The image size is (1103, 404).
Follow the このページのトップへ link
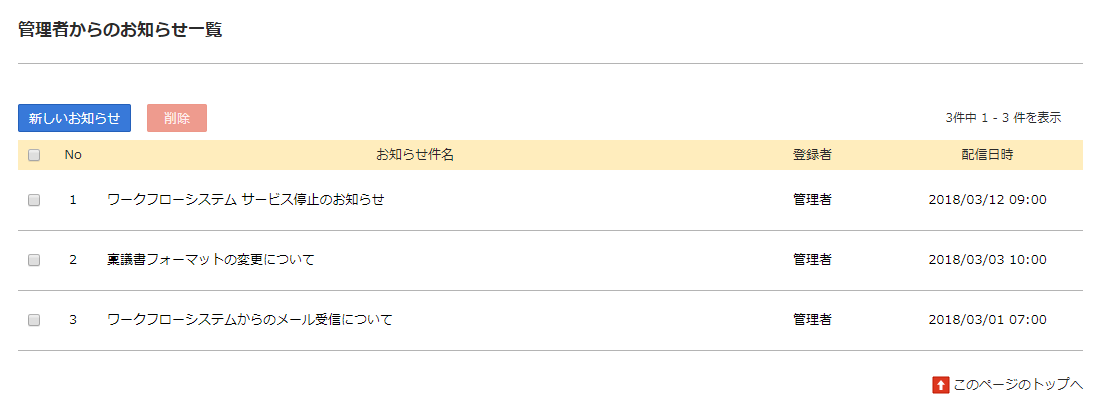[1018, 385]
